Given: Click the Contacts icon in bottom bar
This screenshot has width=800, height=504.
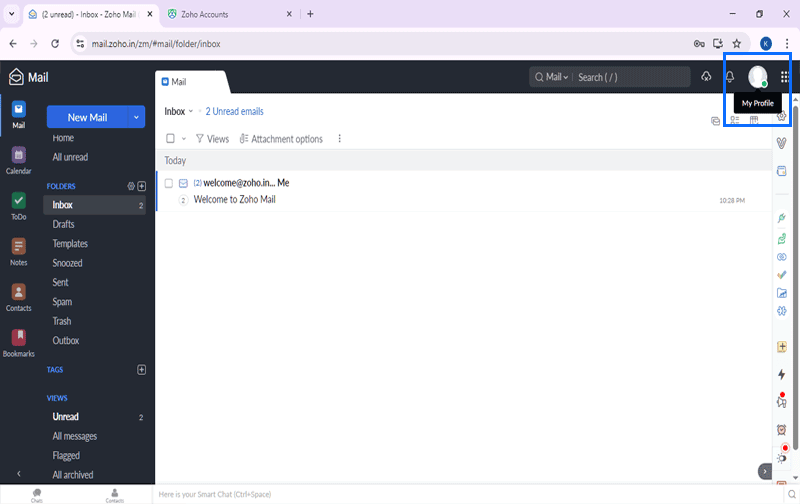Looking at the screenshot, I should 115,495.
